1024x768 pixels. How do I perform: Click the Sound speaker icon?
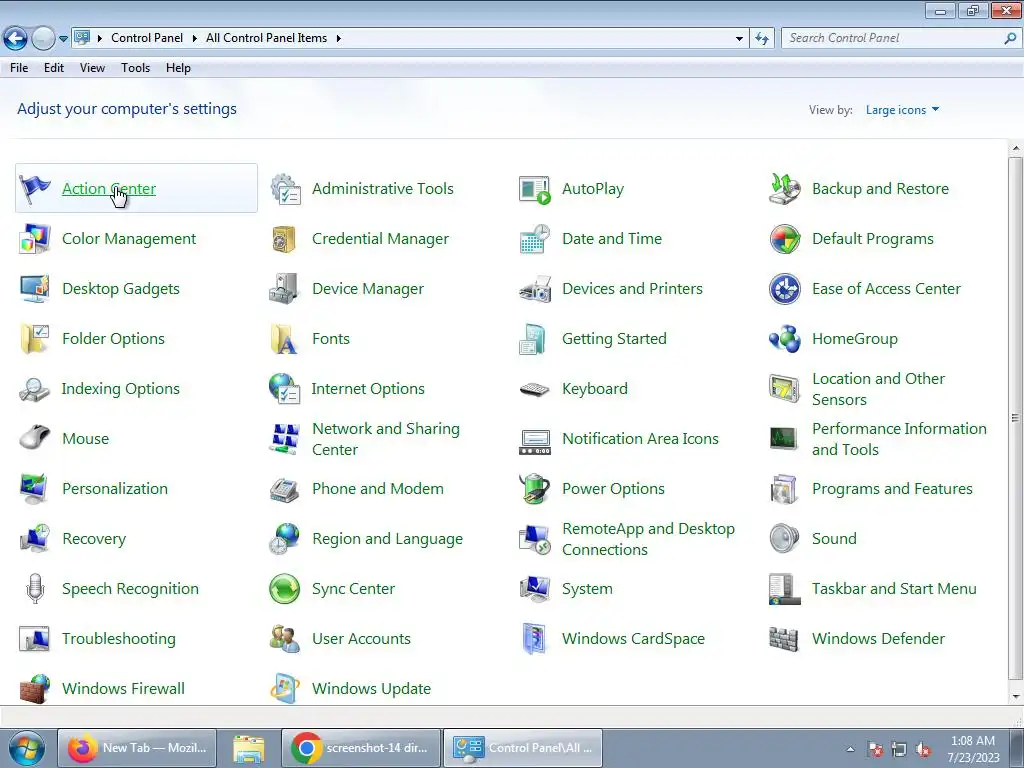tap(785, 539)
